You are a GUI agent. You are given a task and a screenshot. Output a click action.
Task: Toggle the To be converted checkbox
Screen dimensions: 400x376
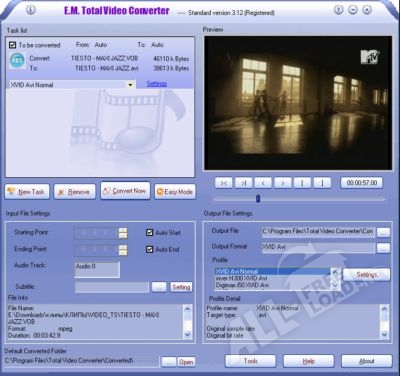(x=12, y=45)
